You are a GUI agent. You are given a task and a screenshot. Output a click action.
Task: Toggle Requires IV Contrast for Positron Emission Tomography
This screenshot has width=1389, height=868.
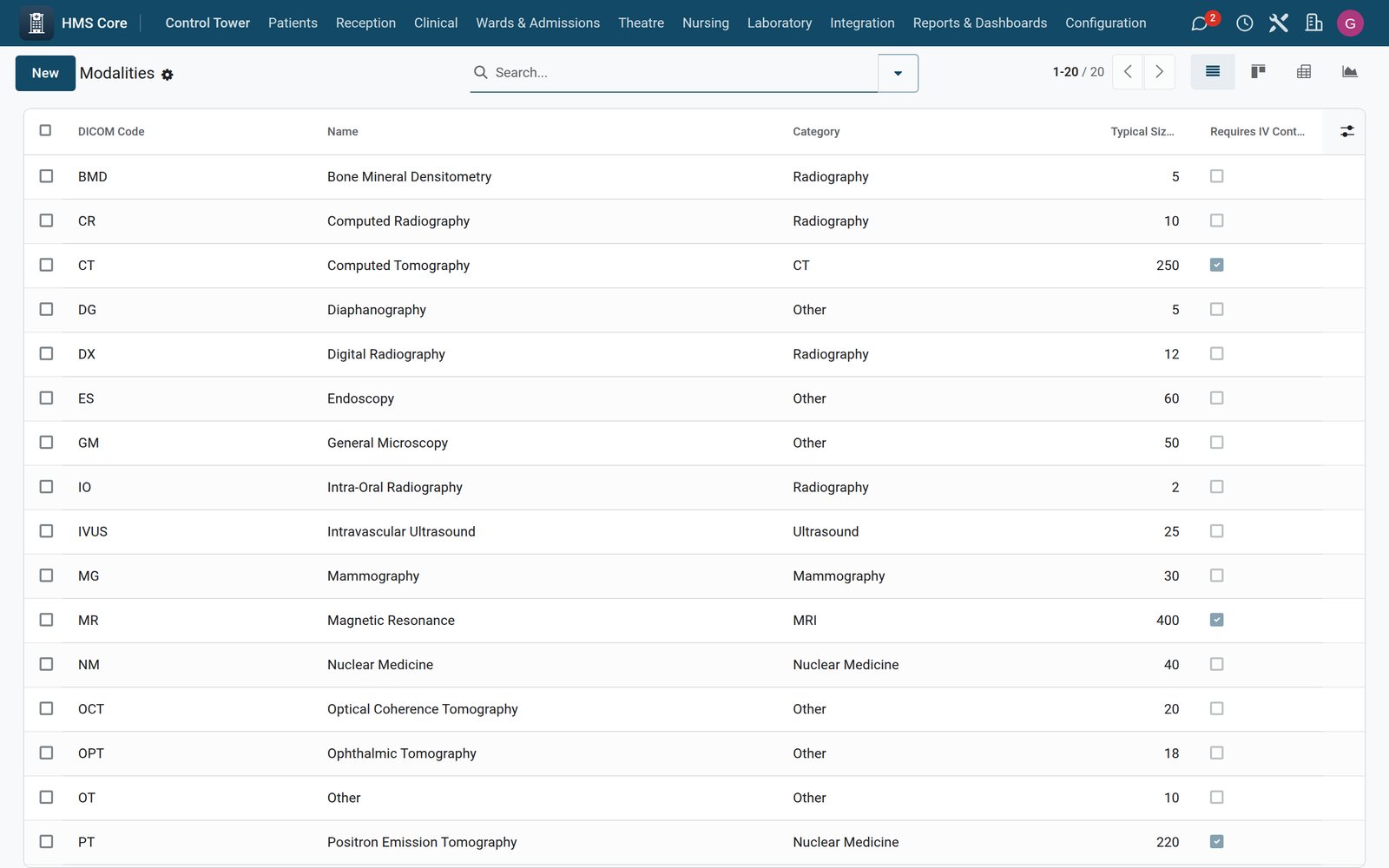1216,841
